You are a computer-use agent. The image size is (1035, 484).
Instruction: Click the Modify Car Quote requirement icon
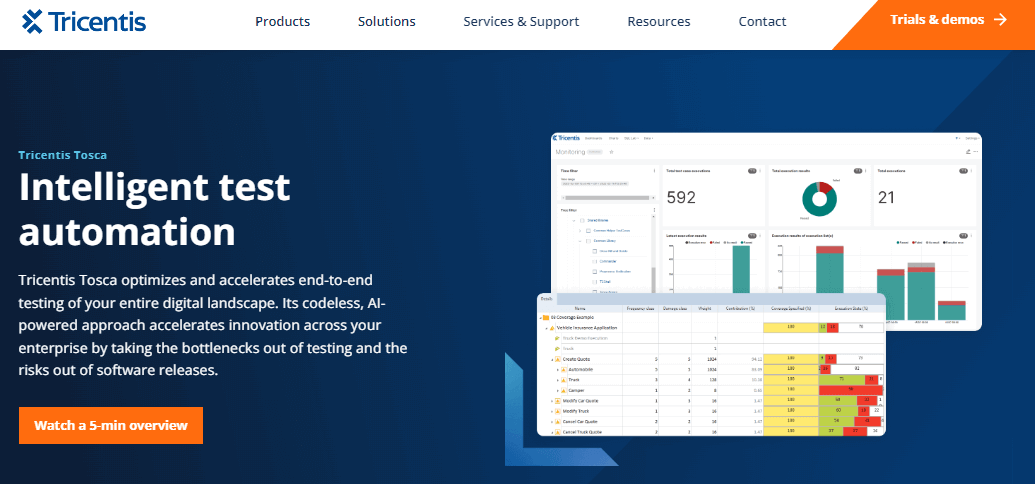coord(557,401)
